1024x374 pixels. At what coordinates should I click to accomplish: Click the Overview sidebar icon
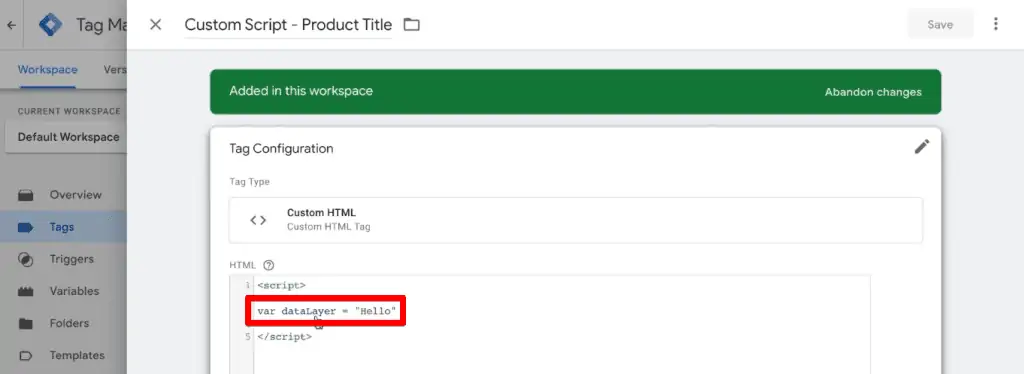(25, 195)
